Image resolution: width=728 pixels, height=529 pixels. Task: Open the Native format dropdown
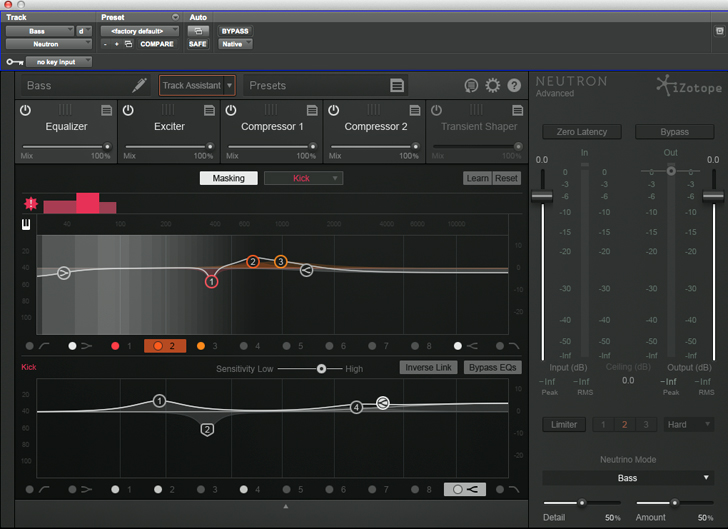[x=235, y=44]
